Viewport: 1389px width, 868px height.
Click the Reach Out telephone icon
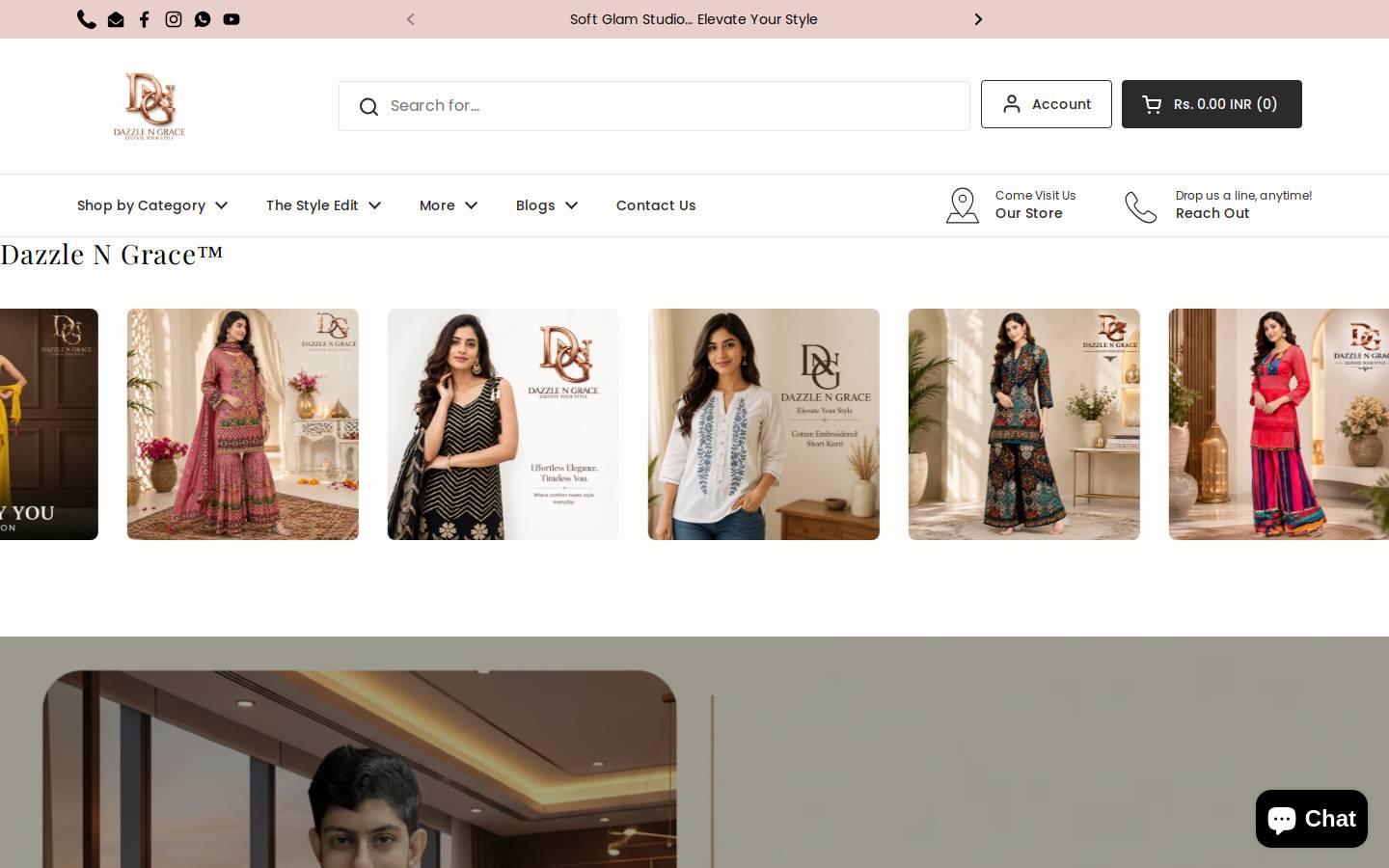pos(1141,206)
